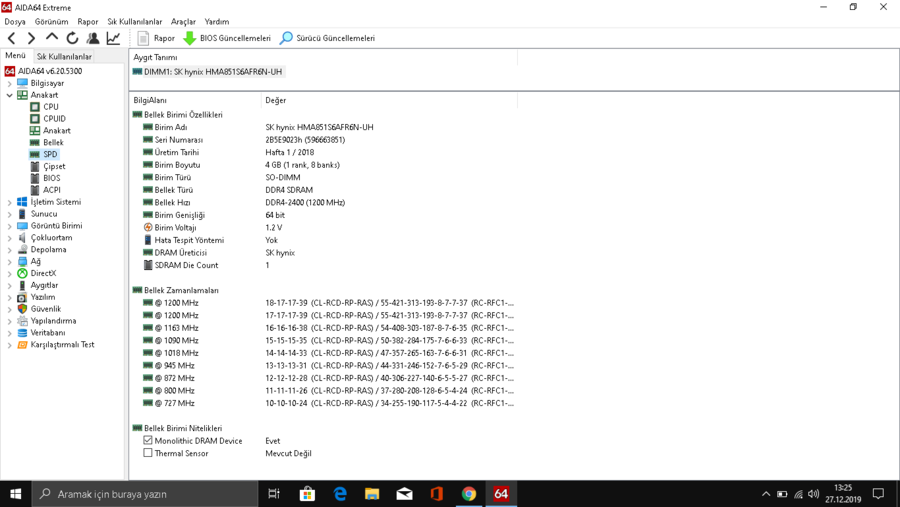Select Çipset item in tree
This screenshot has width=900, height=507.
(x=54, y=167)
